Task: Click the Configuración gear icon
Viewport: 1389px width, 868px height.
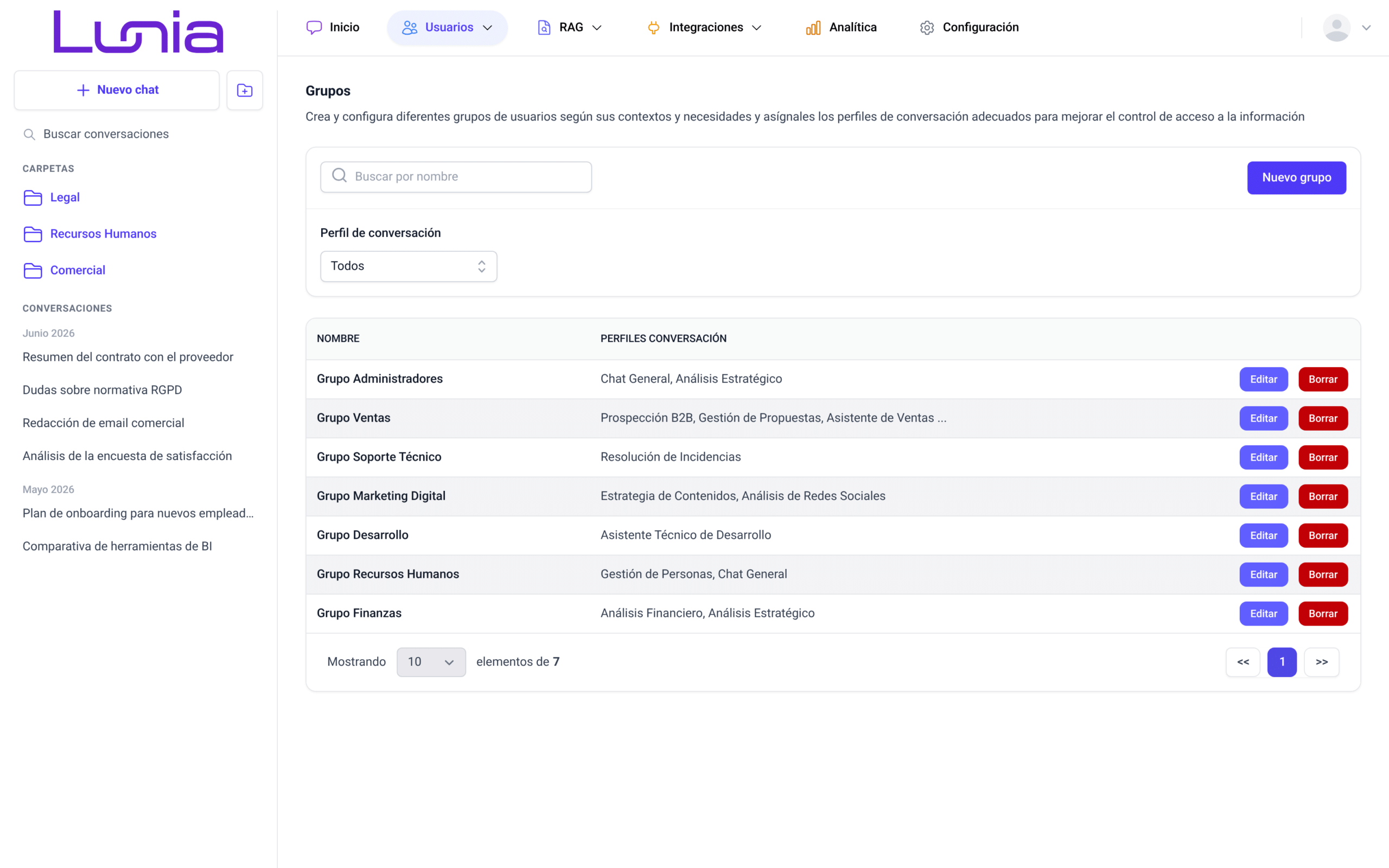Action: point(927,28)
